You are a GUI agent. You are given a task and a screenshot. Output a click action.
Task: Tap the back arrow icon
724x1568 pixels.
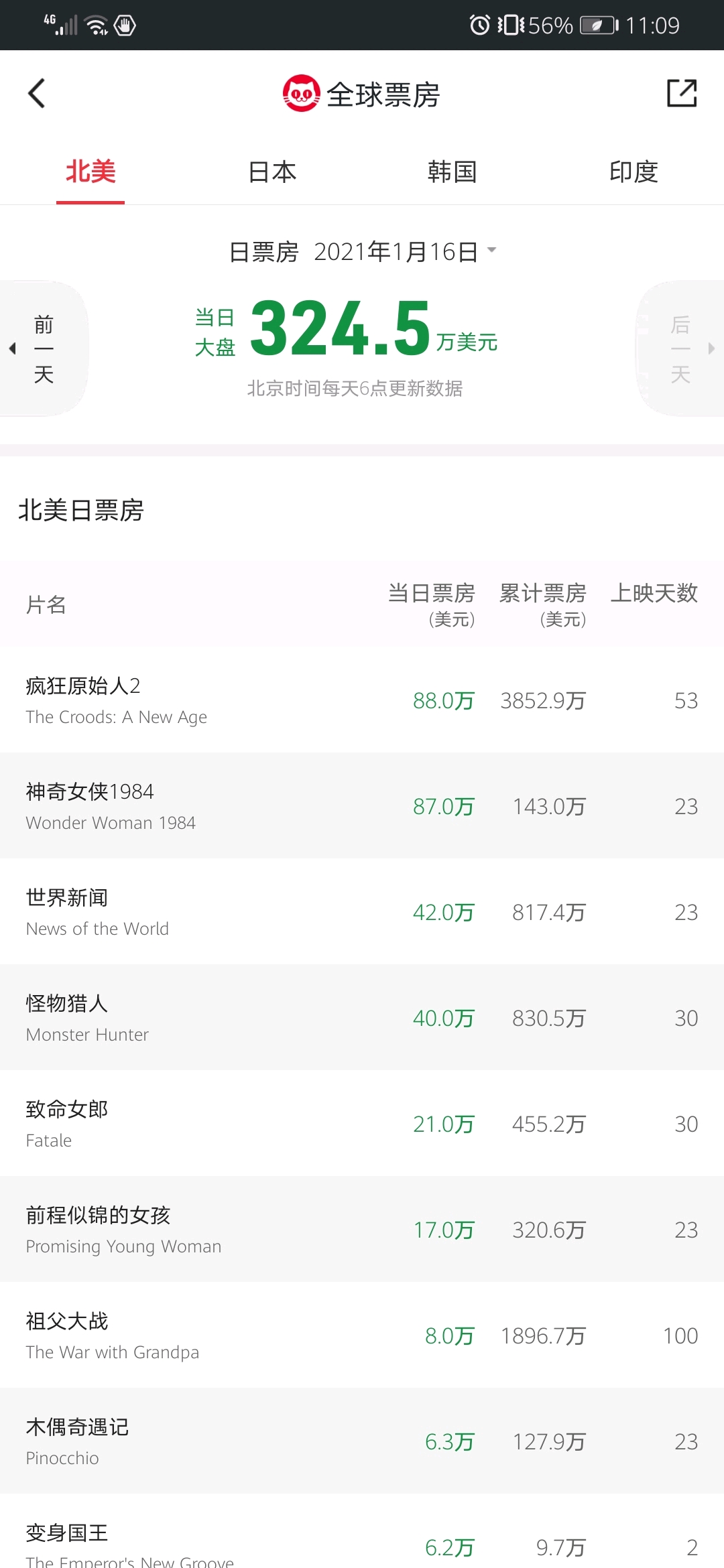[x=37, y=93]
